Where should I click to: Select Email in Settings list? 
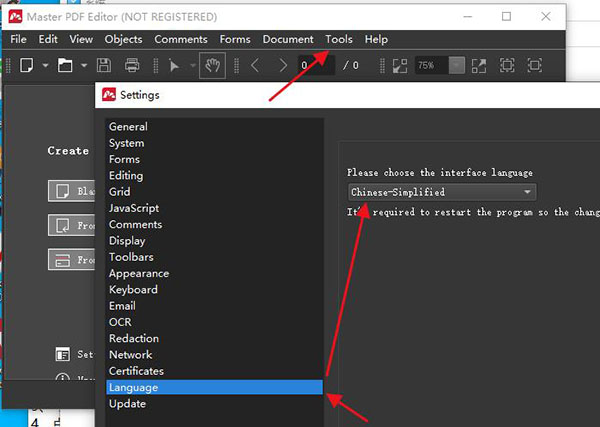[x=215, y=306]
